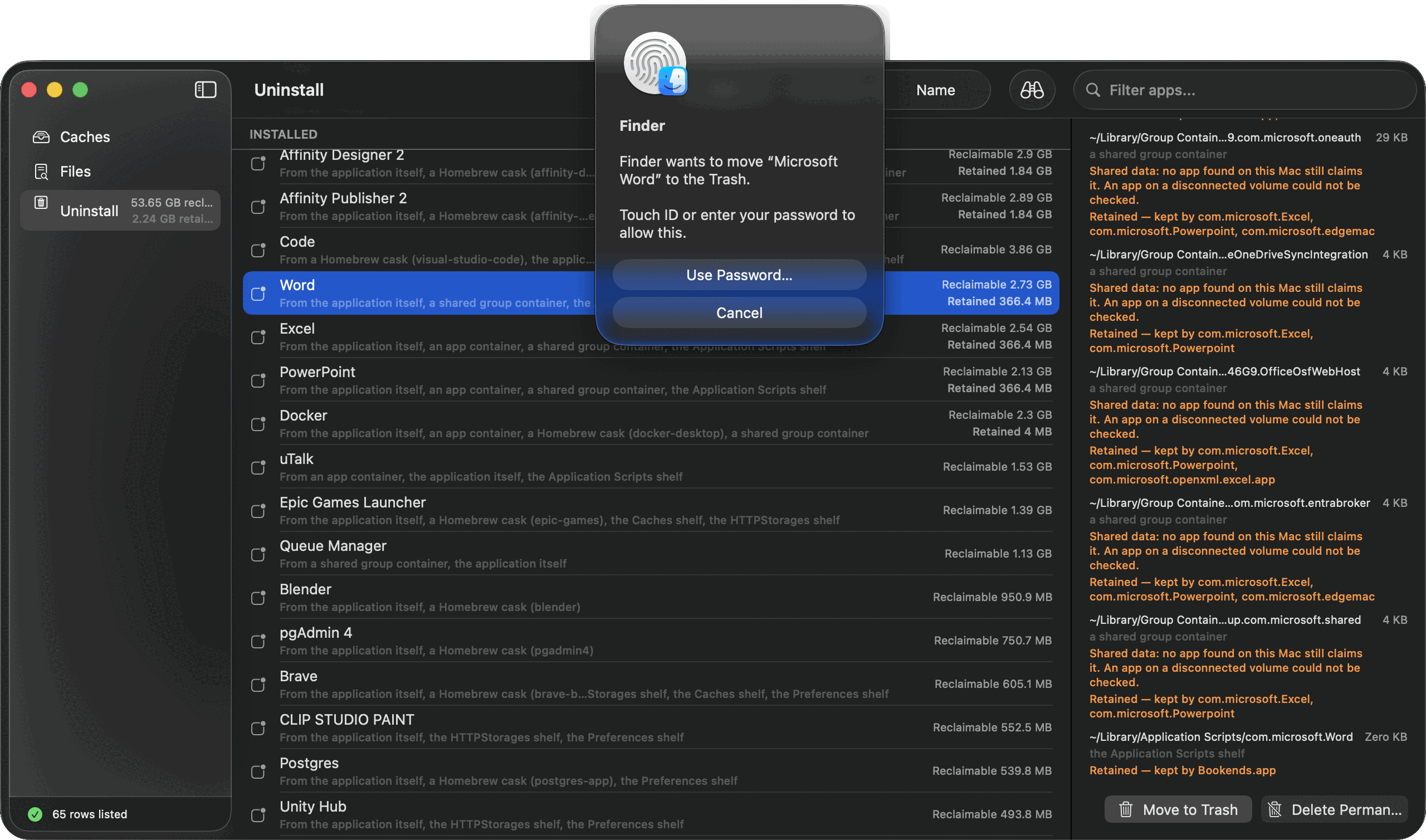Open the binoculars scan button

1032,90
